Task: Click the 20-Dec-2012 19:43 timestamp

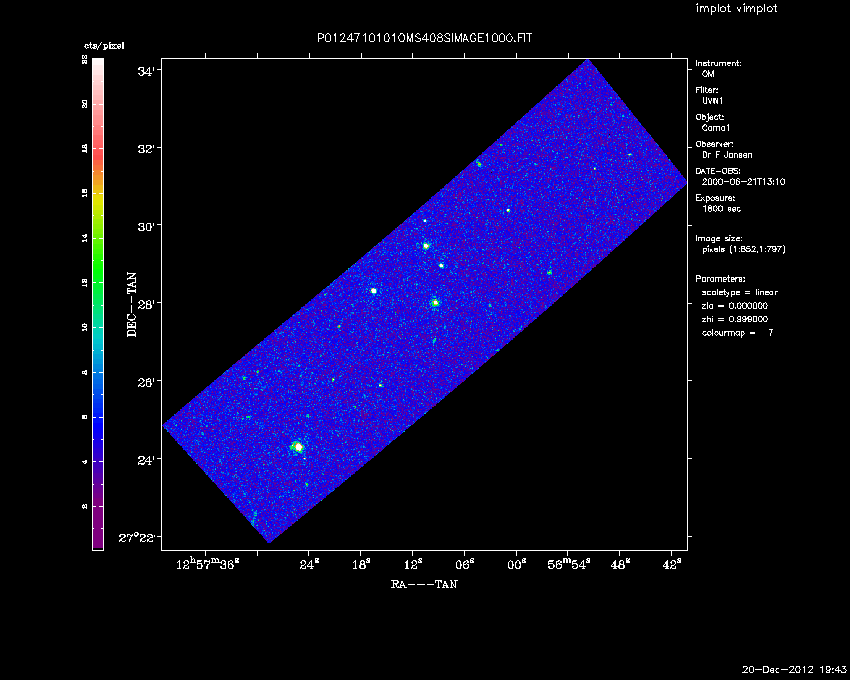Action: (794, 668)
